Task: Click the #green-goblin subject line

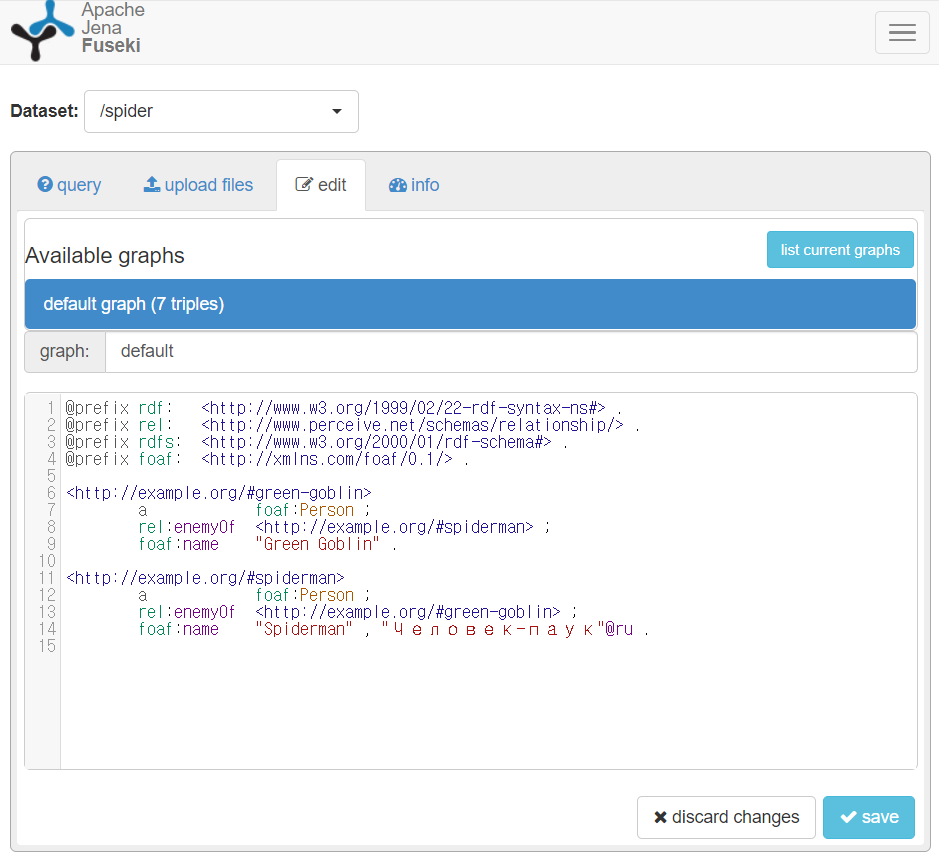Action: [219, 493]
